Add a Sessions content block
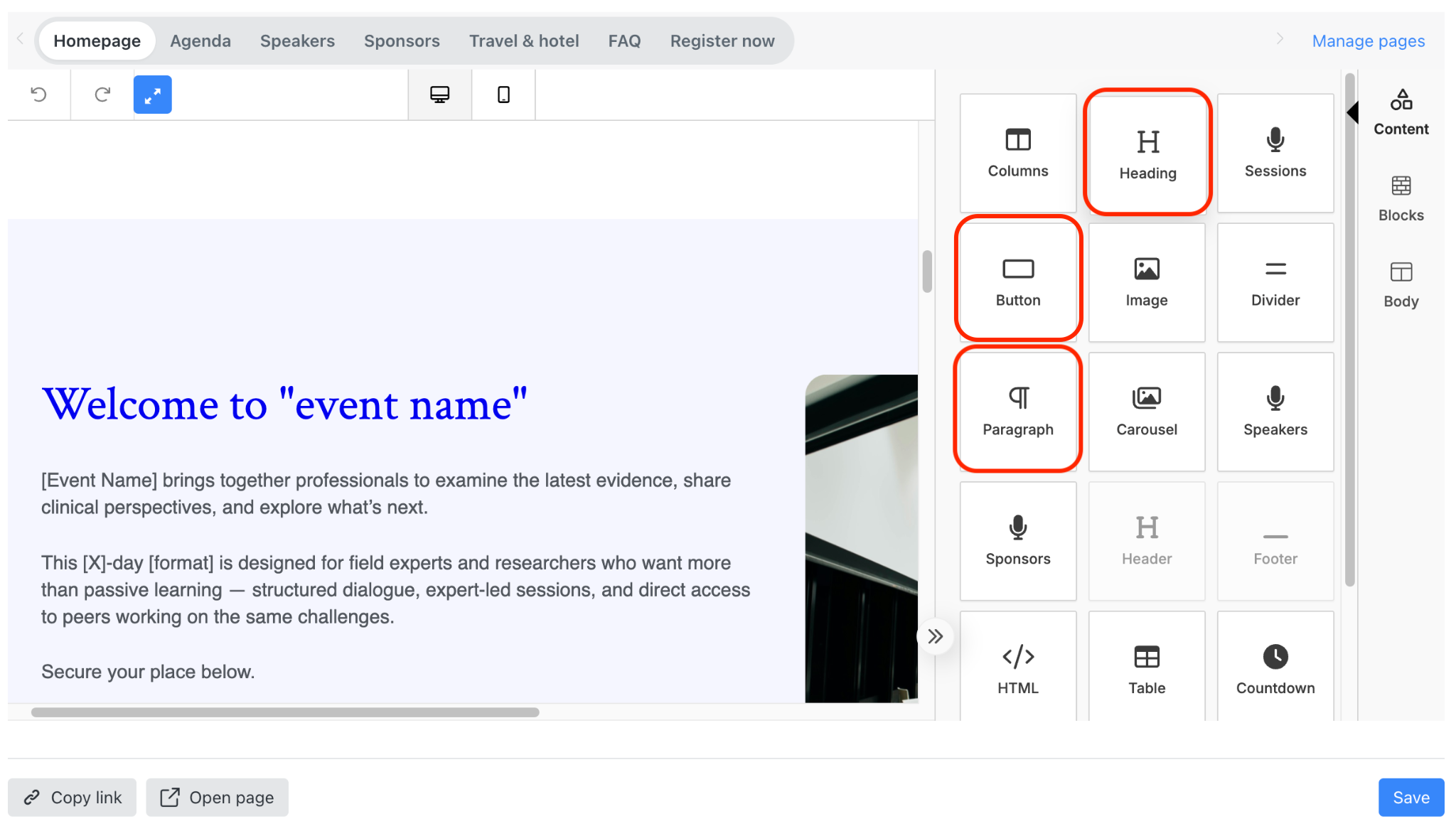This screenshot has width=1456, height=836. [1275, 153]
